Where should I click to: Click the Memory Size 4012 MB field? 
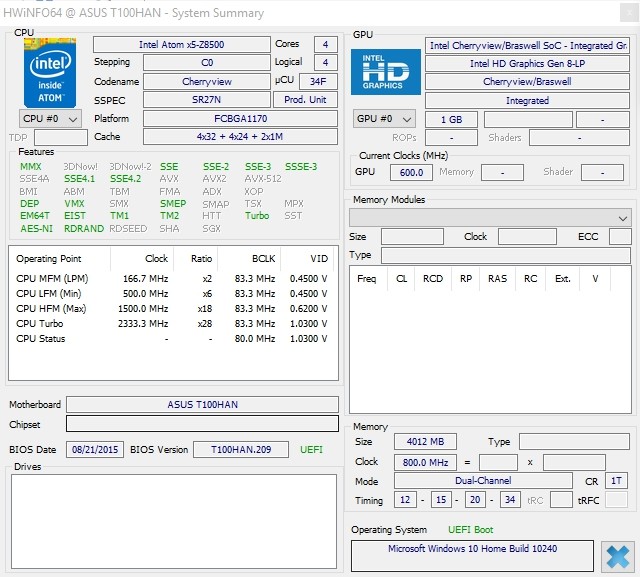[425, 442]
